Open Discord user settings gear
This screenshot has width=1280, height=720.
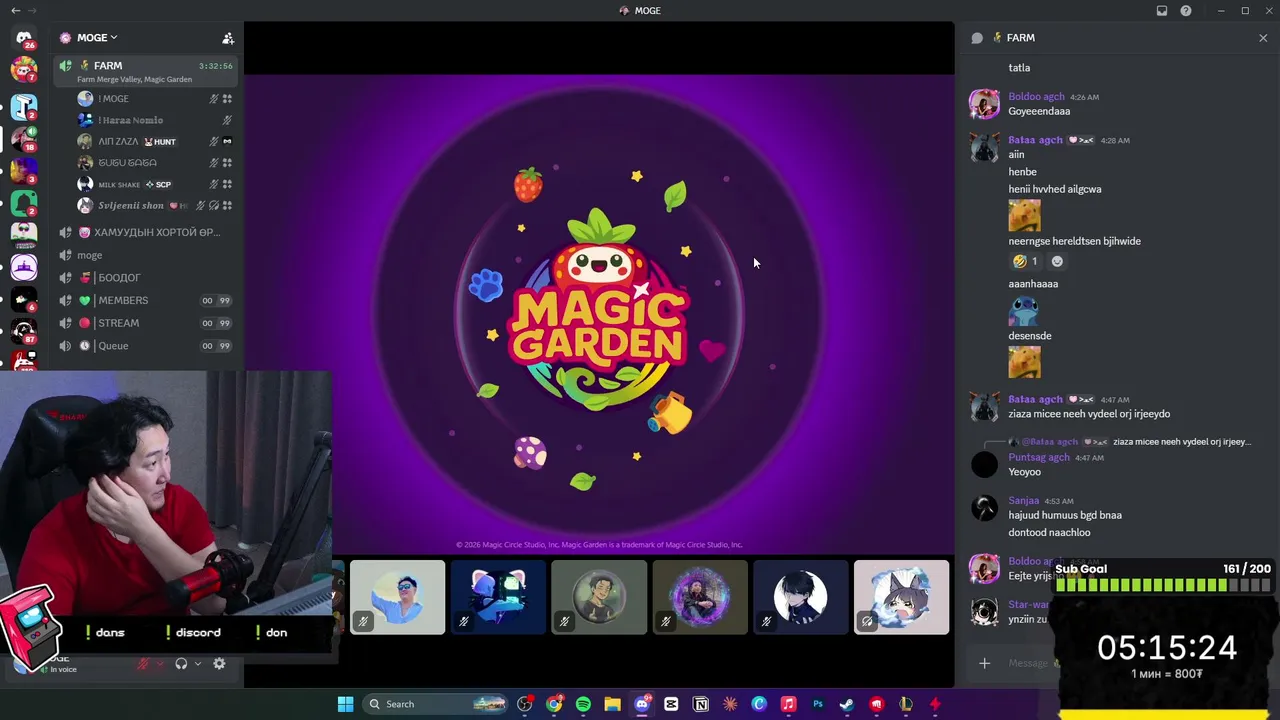(219, 664)
